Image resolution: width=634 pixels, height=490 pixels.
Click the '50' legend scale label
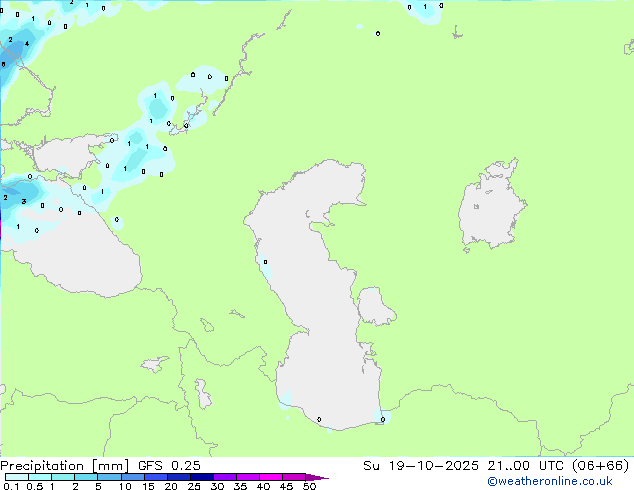pos(309,486)
